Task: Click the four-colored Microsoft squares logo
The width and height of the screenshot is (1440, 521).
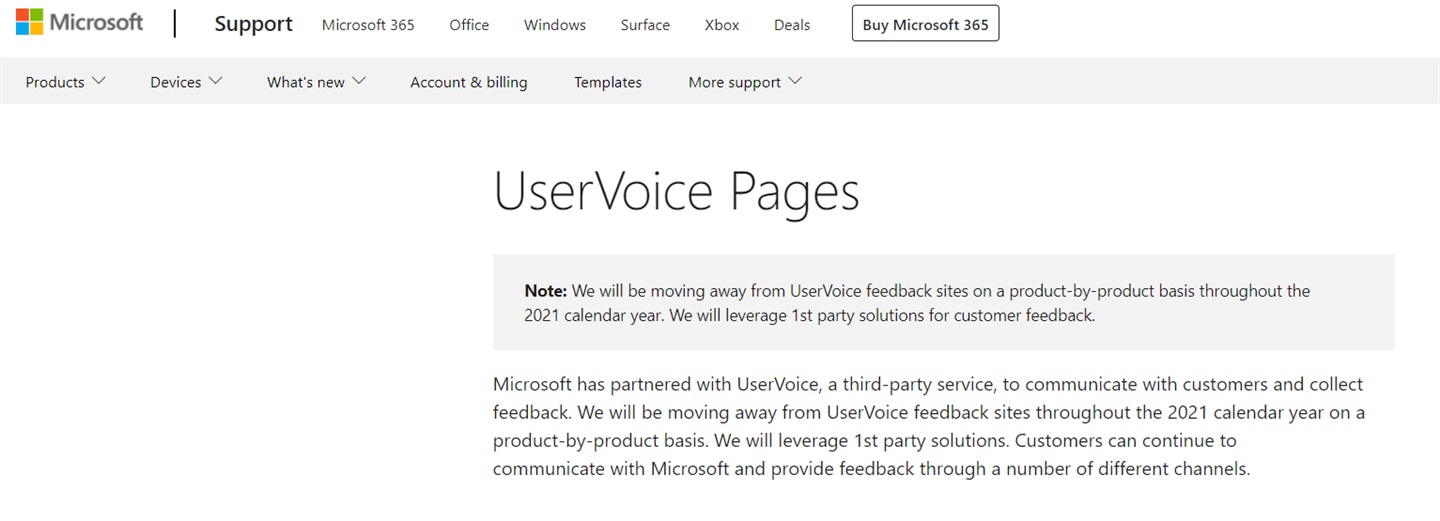Action: (x=30, y=22)
